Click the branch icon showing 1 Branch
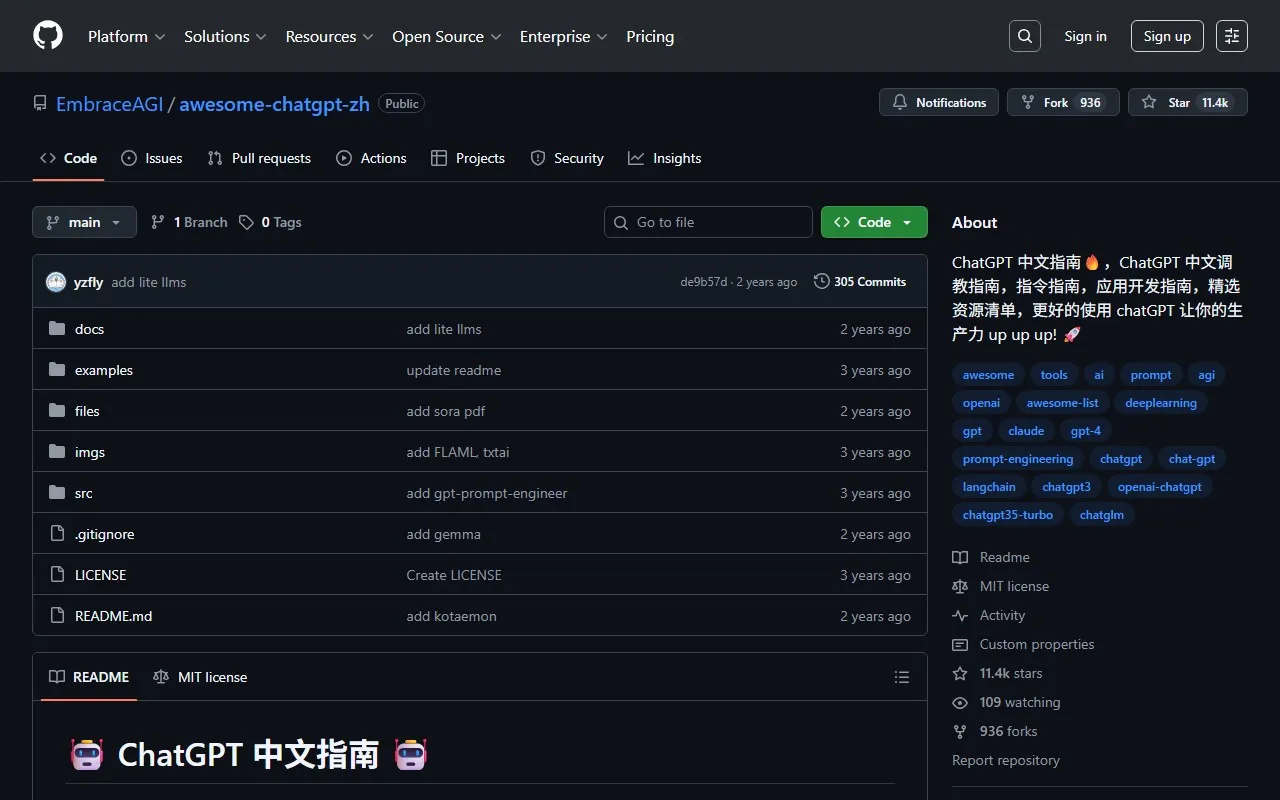 [x=158, y=222]
